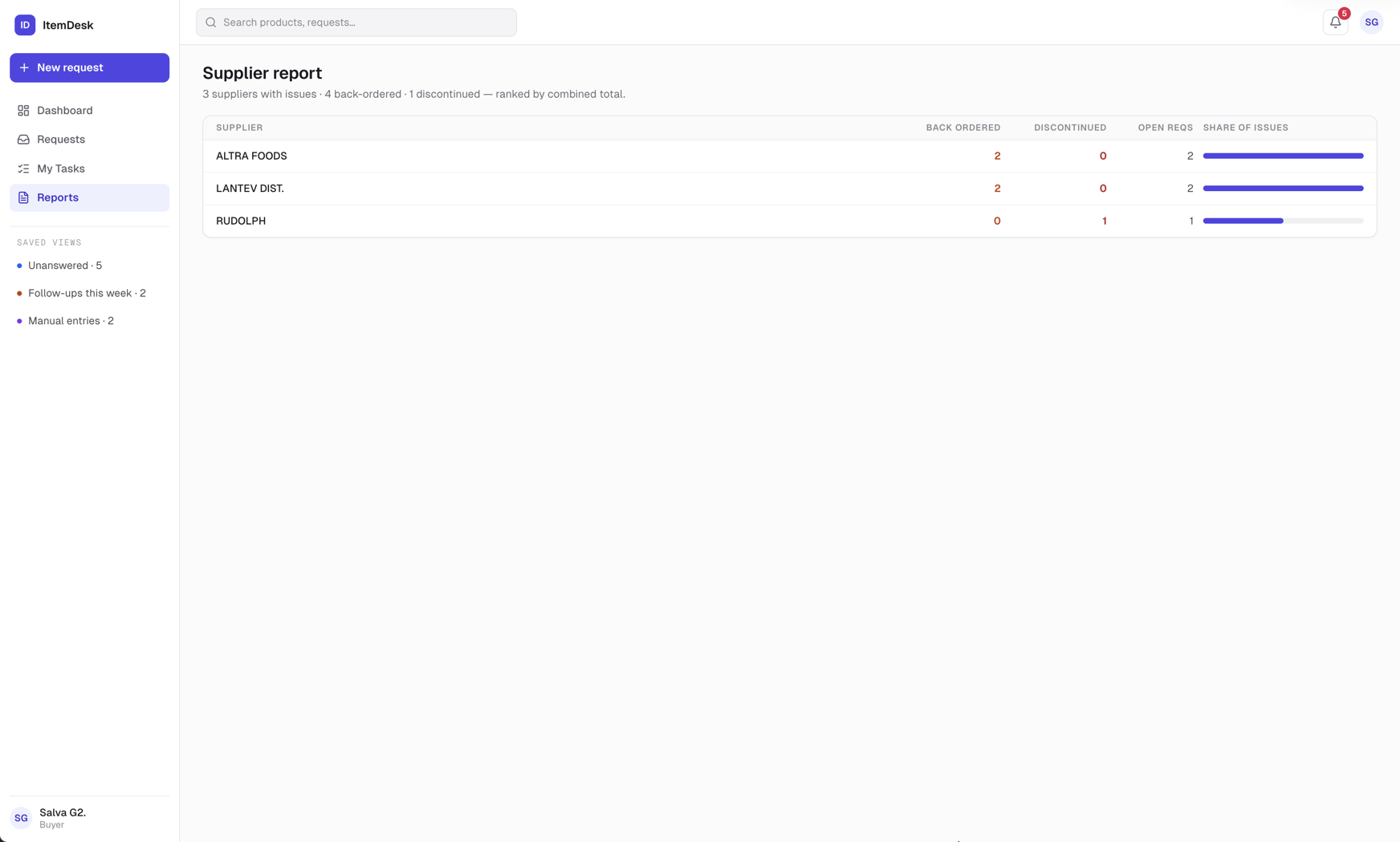Click the OPEN REQS column header
1400x842 pixels.
[x=1165, y=128]
